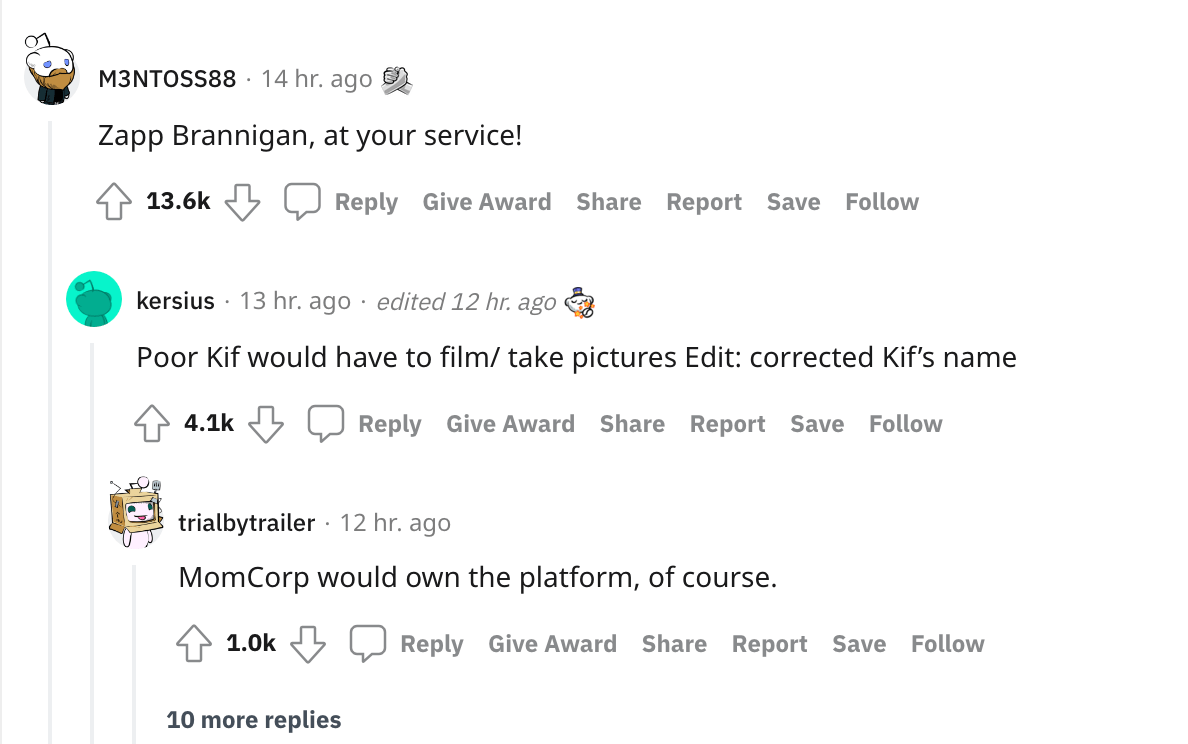Downvote M3NTOSS88's Zapp Brannigan comment
Viewport: 1188px width, 744px height.
click(242, 202)
